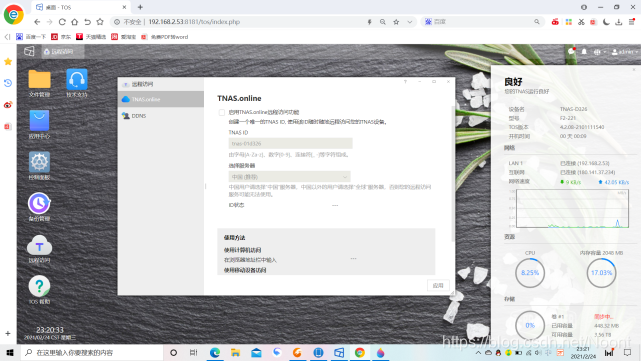The image size is (641, 361).
Task: Open the server selection dropdown
Action: pyautogui.click(x=289, y=177)
